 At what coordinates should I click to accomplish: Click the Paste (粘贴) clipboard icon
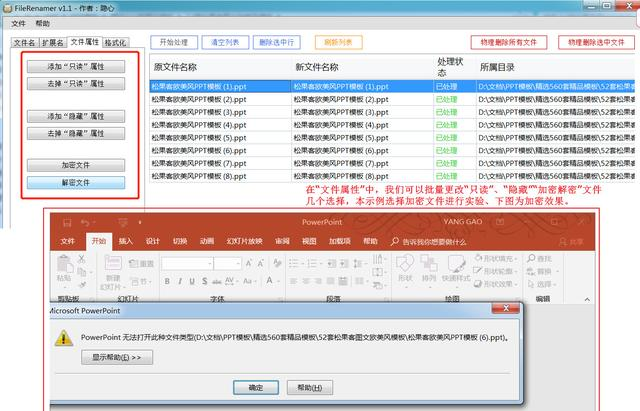point(65,268)
